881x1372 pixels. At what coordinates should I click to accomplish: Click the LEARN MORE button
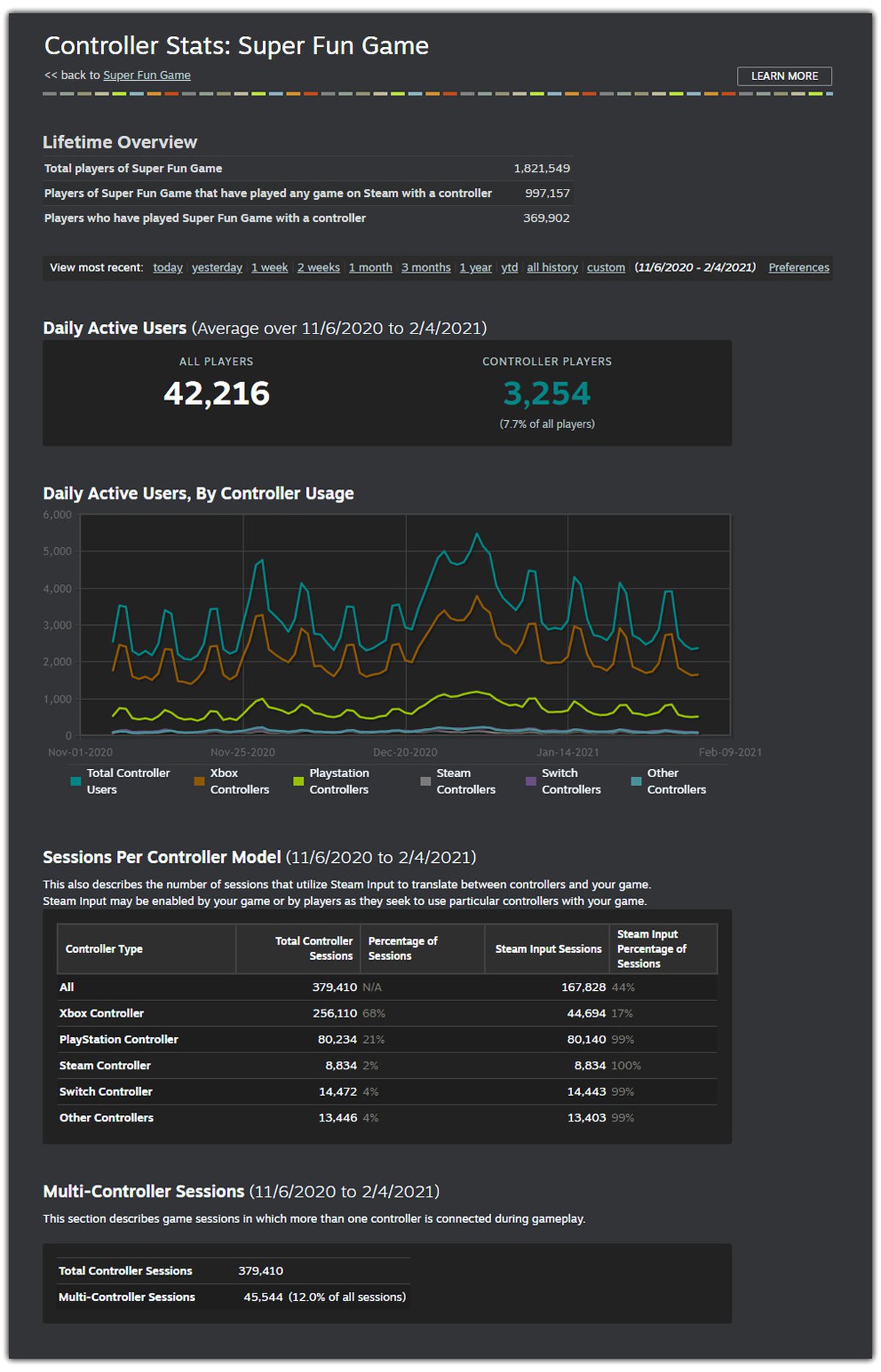[x=784, y=76]
